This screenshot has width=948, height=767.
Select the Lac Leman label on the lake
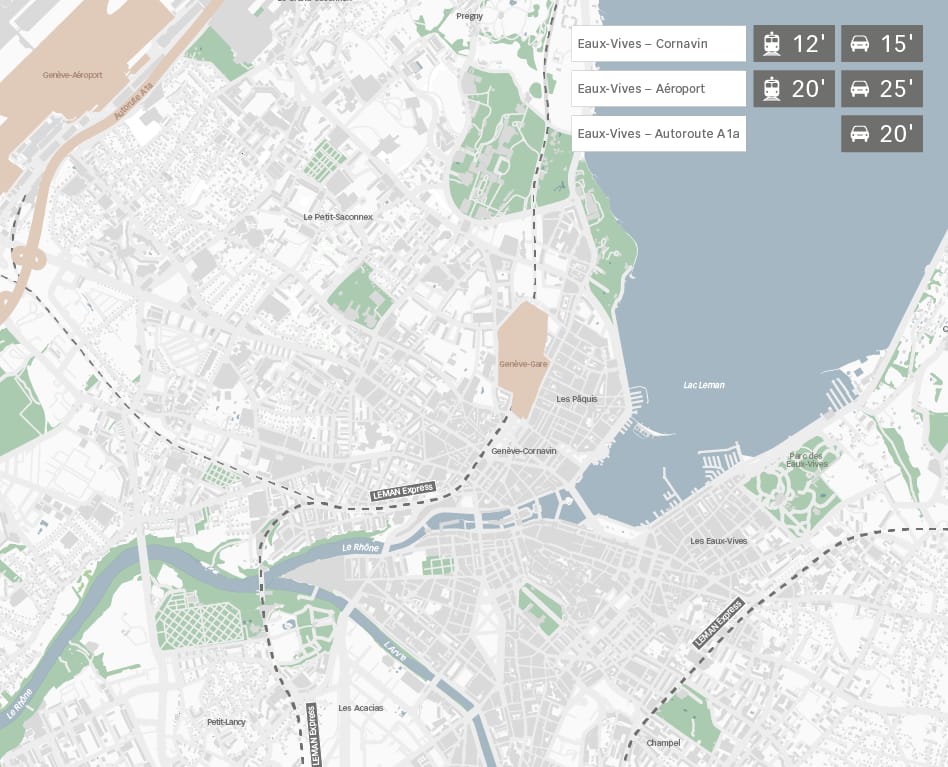pos(704,385)
